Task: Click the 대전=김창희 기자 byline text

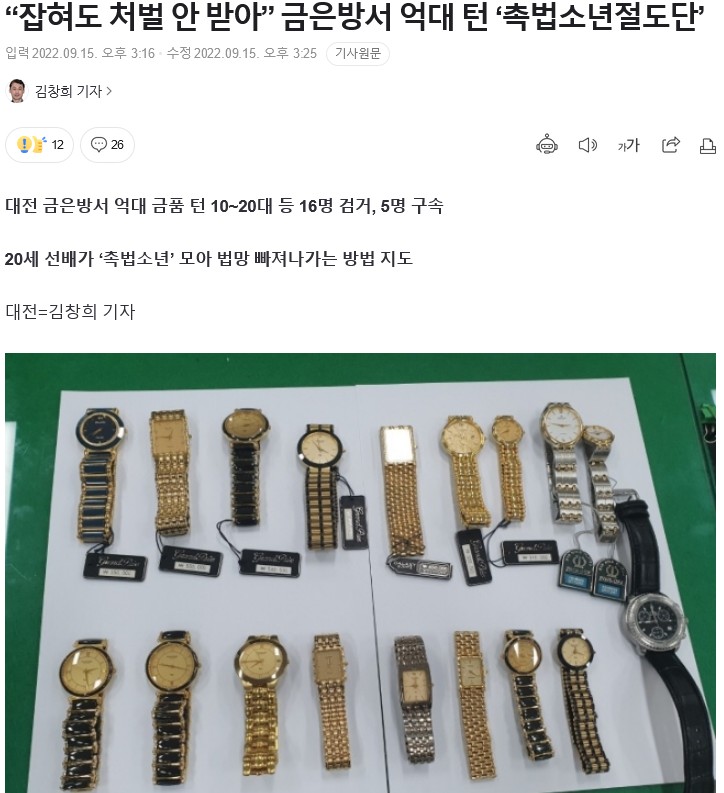Action: 70,311
